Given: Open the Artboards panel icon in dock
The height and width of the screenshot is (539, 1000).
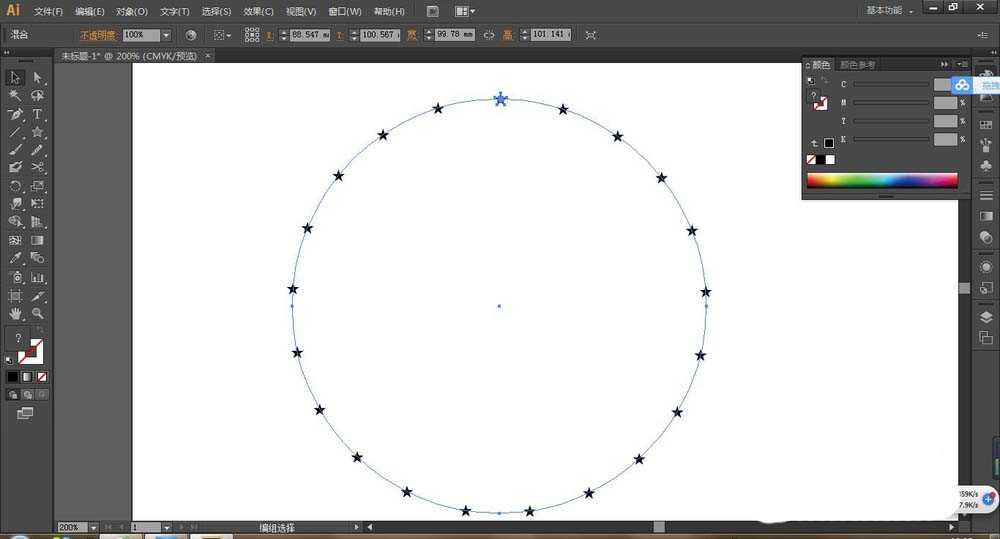Looking at the screenshot, I should coord(986,337).
